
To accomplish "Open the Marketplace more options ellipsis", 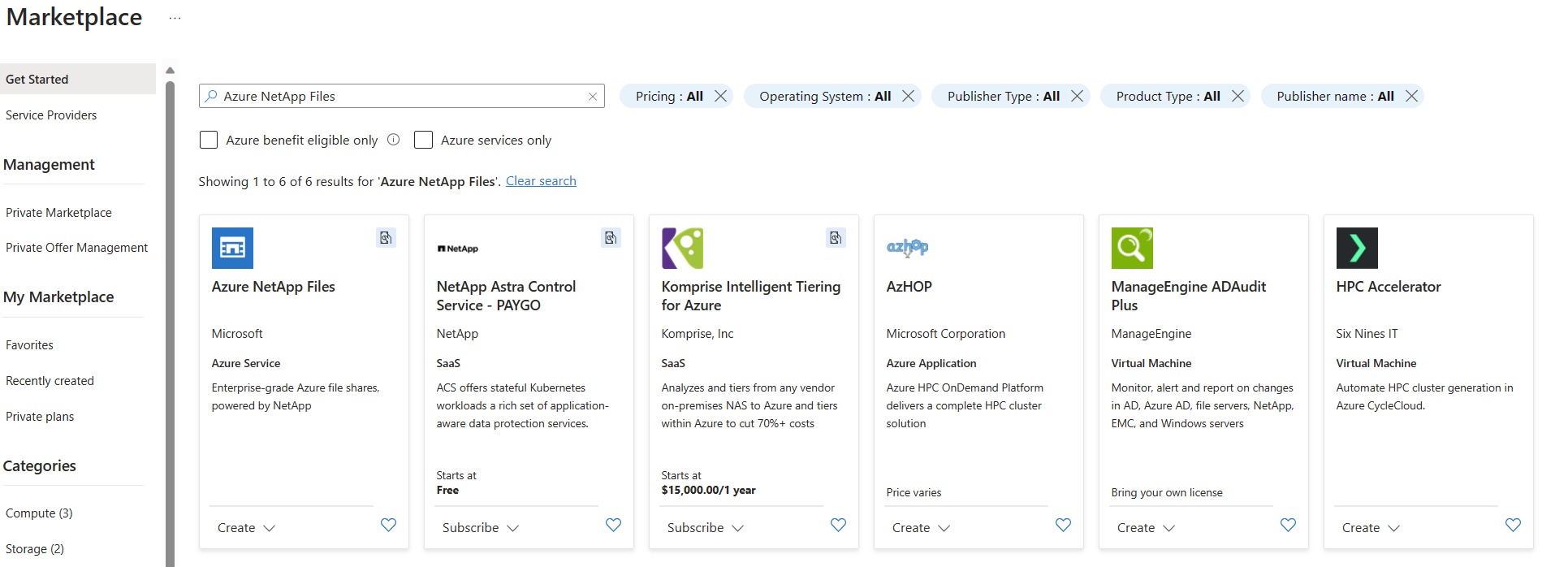I will pos(175,18).
